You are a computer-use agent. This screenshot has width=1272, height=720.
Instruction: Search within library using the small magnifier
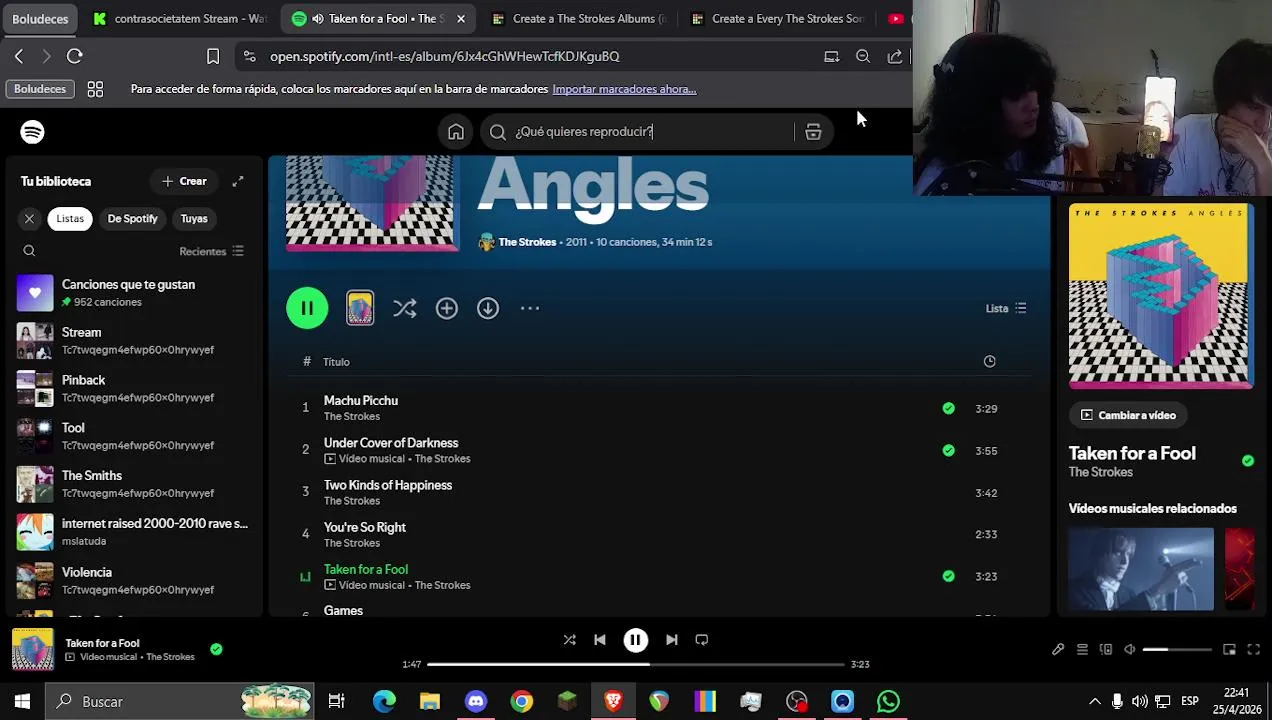pos(29,251)
